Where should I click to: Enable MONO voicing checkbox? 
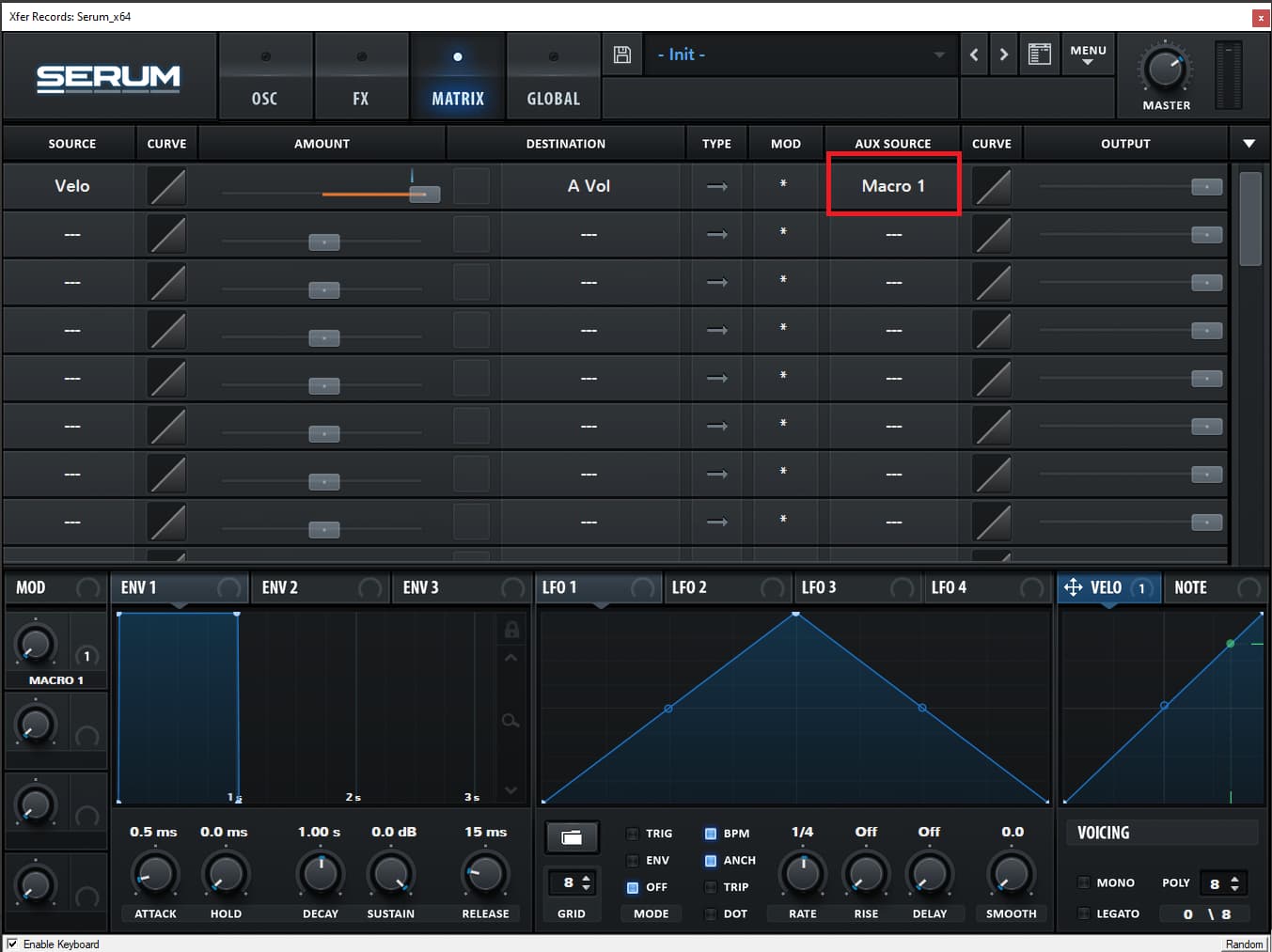coord(1084,882)
